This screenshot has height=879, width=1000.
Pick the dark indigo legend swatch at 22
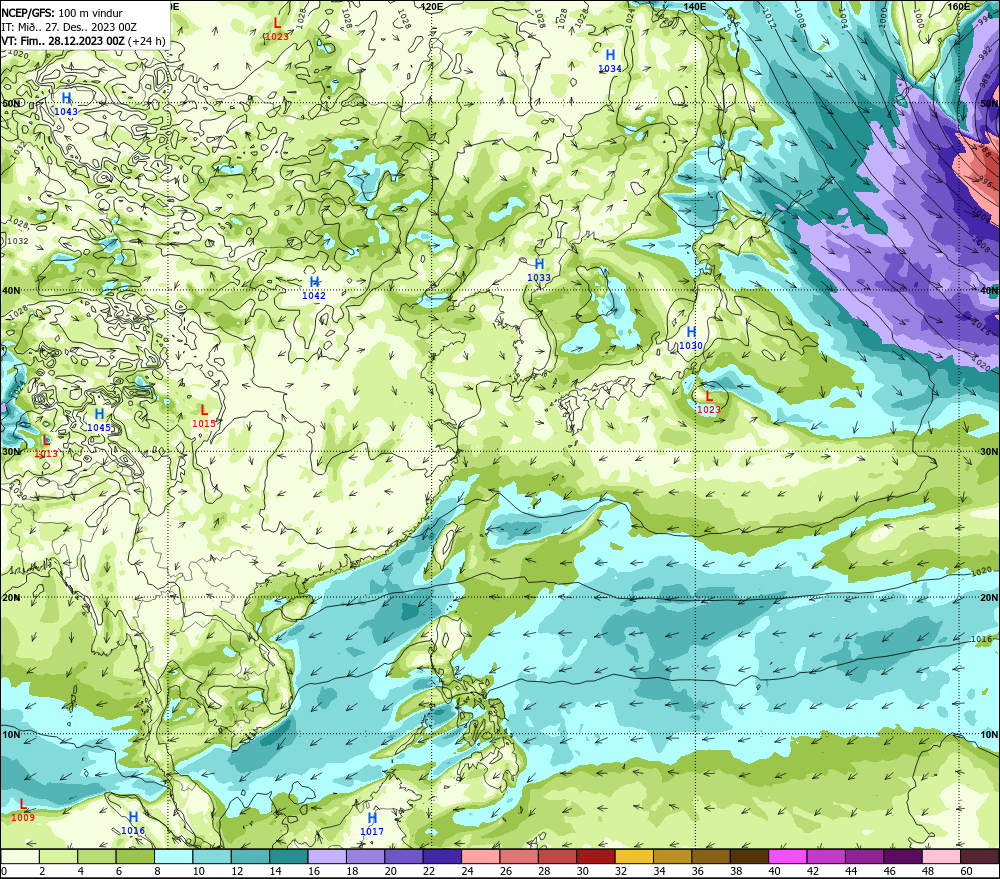(x=443, y=856)
